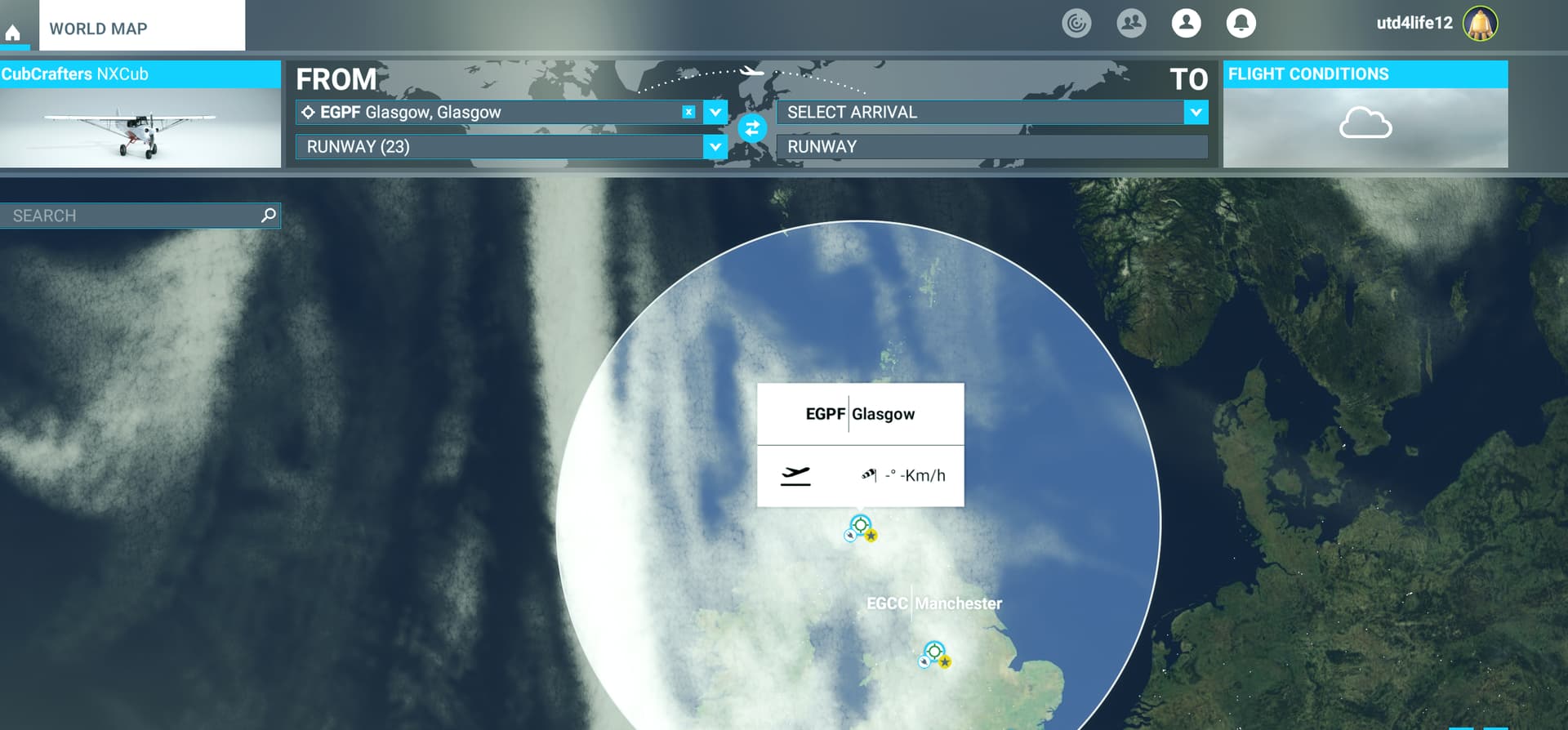Click the utd4life12 username
The height and width of the screenshot is (730, 1568).
pos(1414,23)
